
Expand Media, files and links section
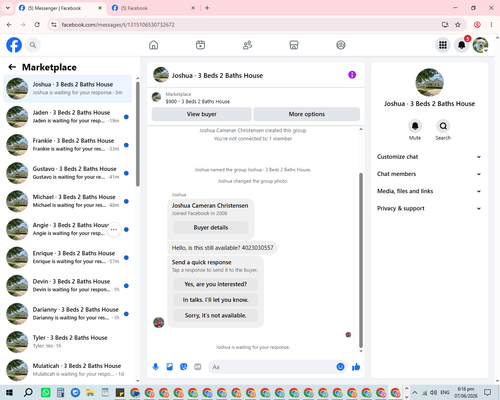click(x=429, y=191)
